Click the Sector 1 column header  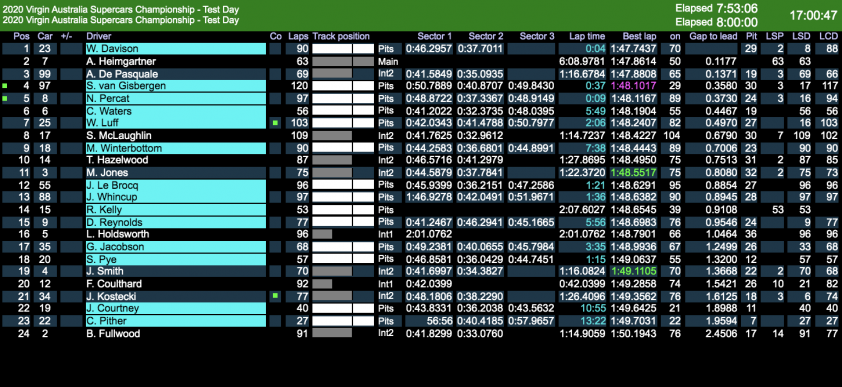434,36
